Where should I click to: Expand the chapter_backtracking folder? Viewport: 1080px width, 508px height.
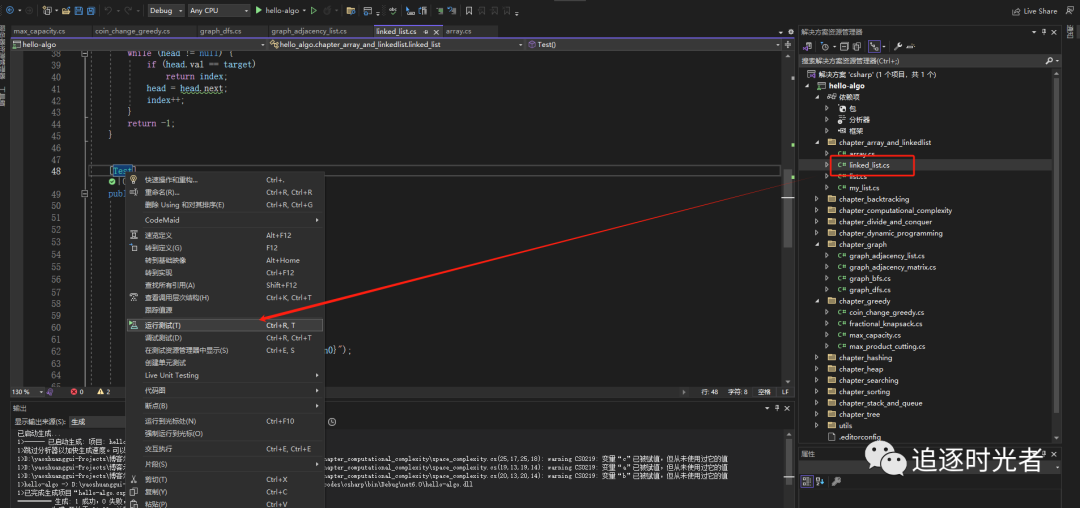click(817, 199)
